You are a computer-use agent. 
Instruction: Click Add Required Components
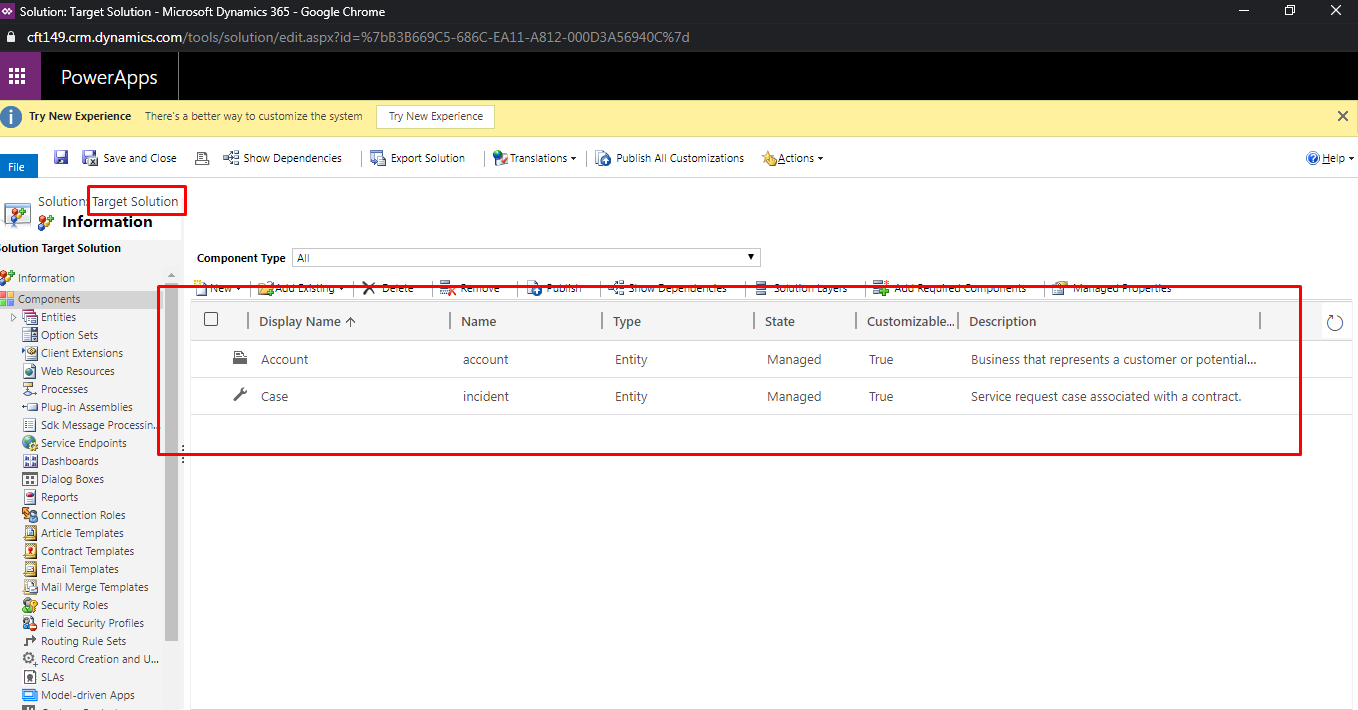click(x=950, y=288)
